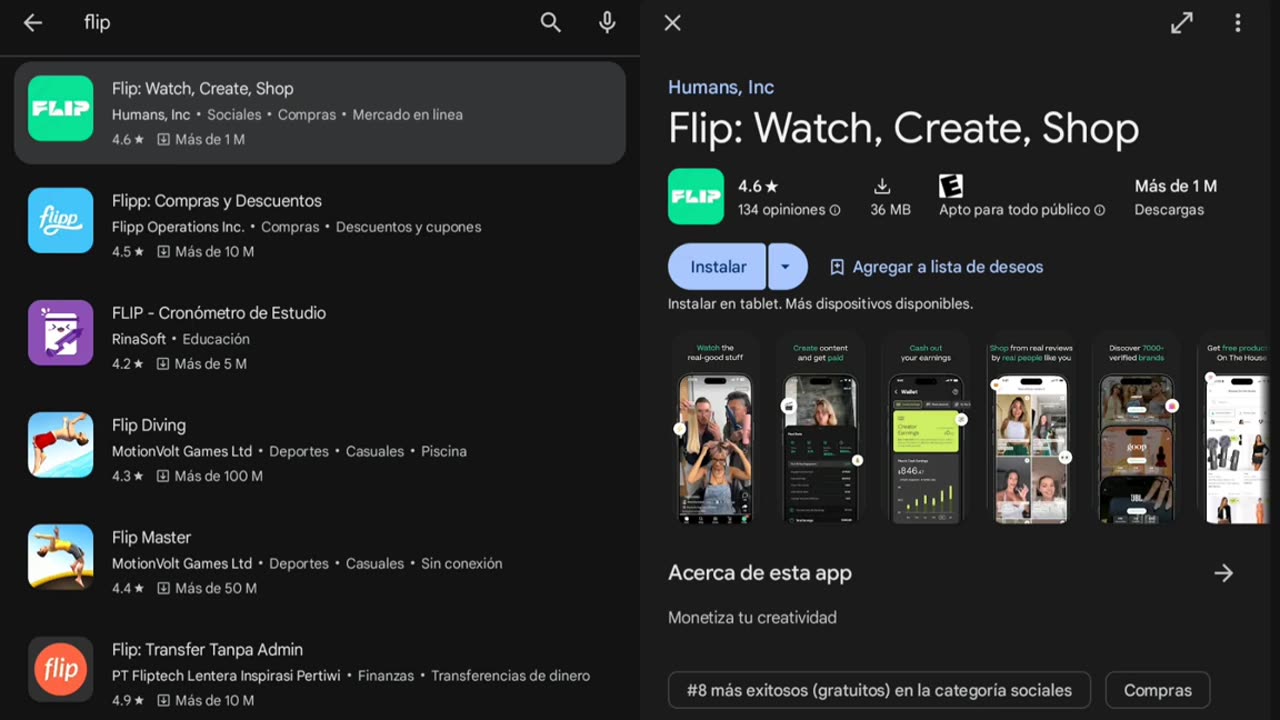Screen dimensions: 1280x720
Task: Close the app details panel
Action: 673,23
